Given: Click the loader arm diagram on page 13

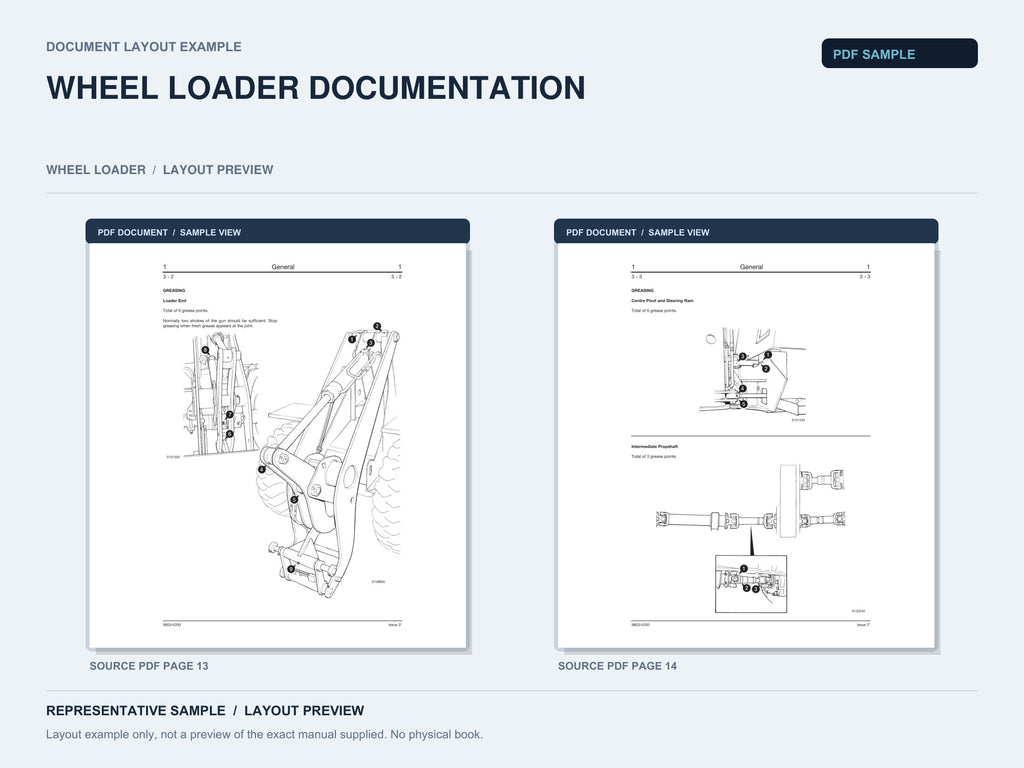Looking at the screenshot, I should coord(328,460).
